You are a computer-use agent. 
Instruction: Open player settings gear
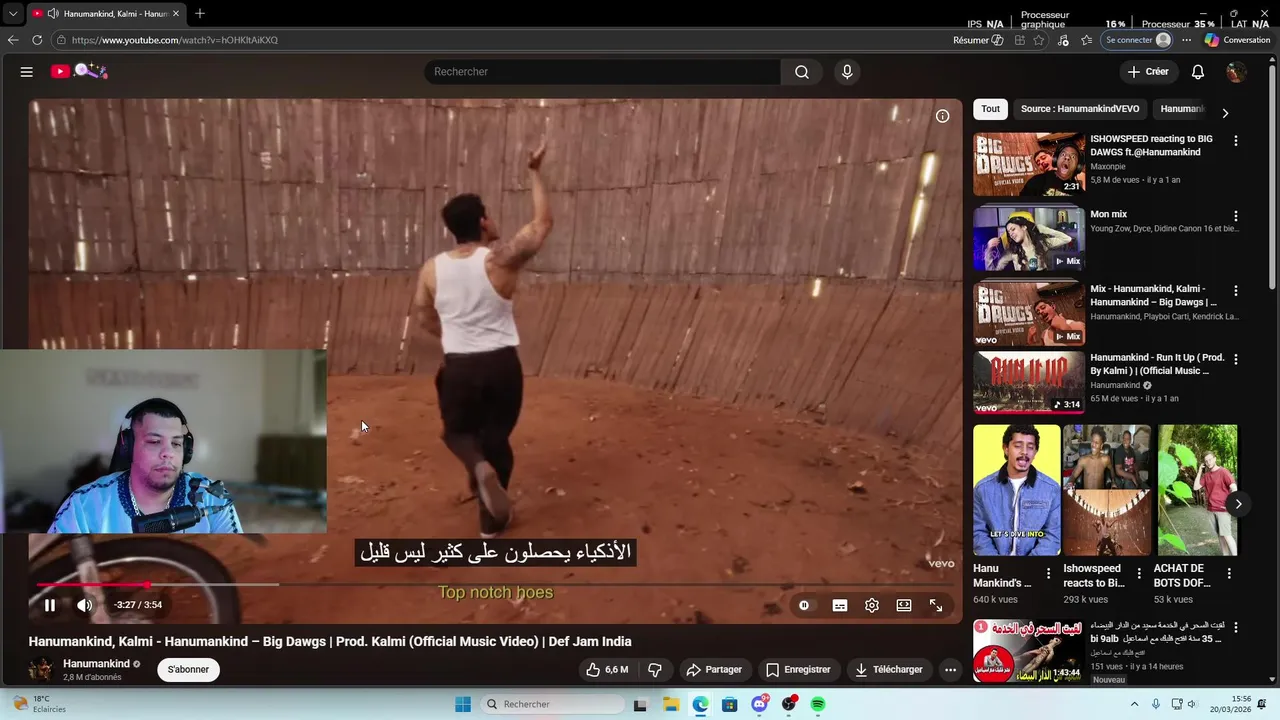(872, 605)
